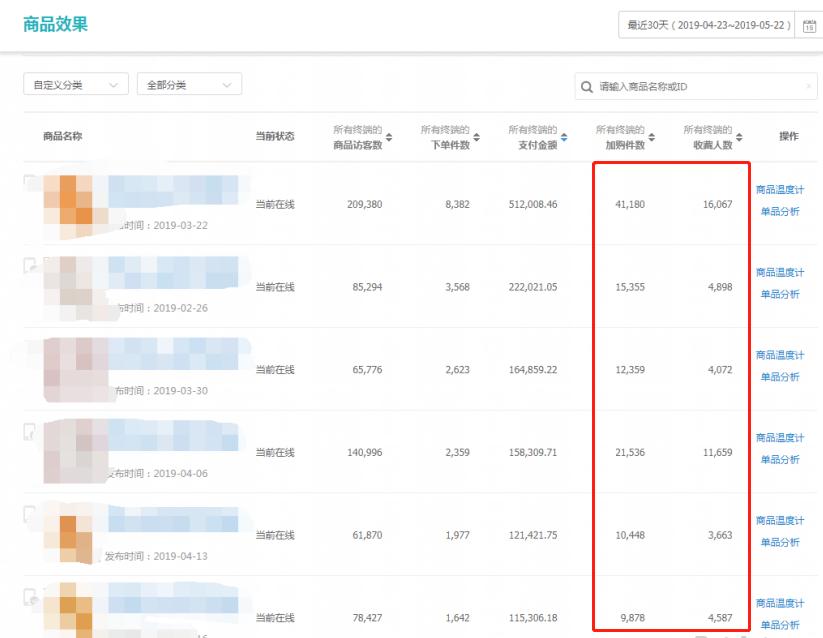
Task: Expand the 全部分类 dropdown
Action: tap(189, 84)
